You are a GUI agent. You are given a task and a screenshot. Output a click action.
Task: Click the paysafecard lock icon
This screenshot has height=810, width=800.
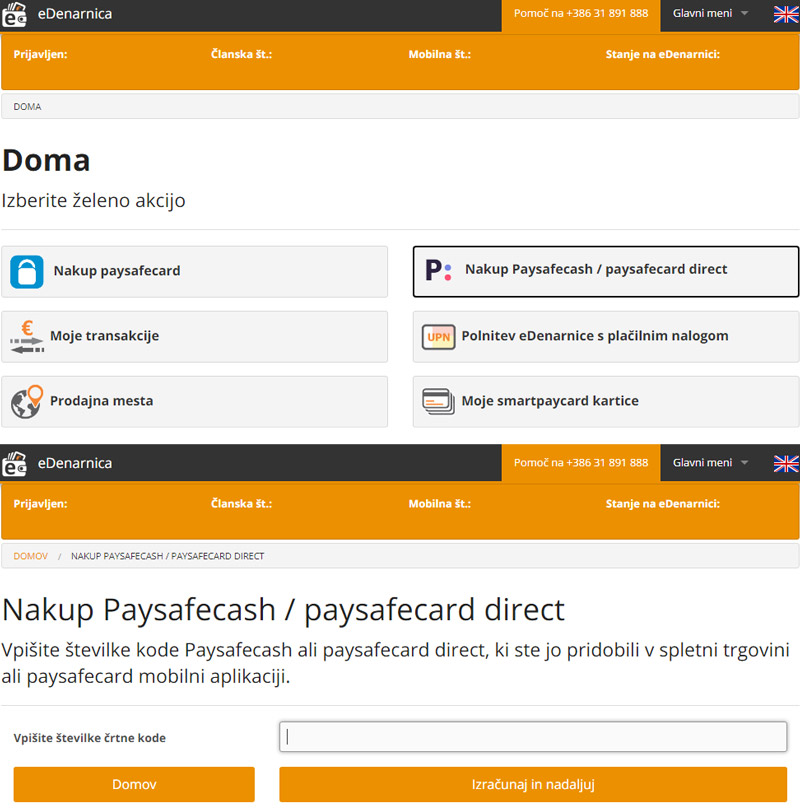coord(27,271)
